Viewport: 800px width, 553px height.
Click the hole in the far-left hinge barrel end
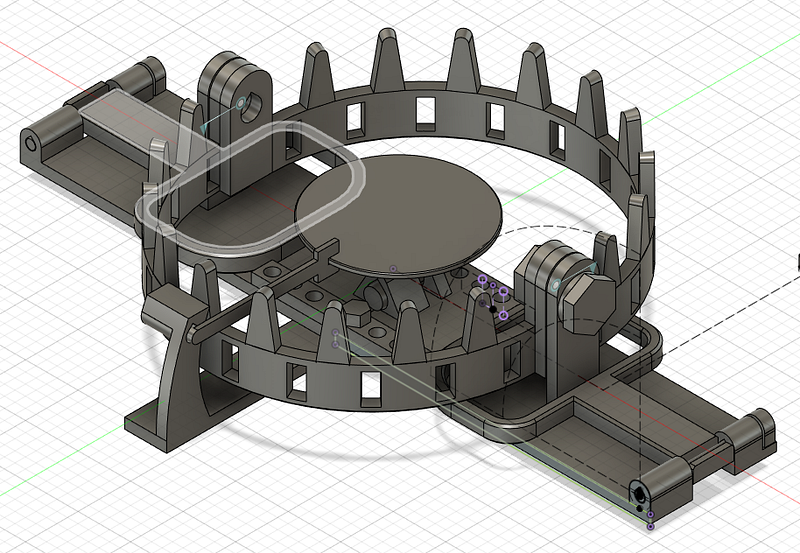click(x=31, y=144)
